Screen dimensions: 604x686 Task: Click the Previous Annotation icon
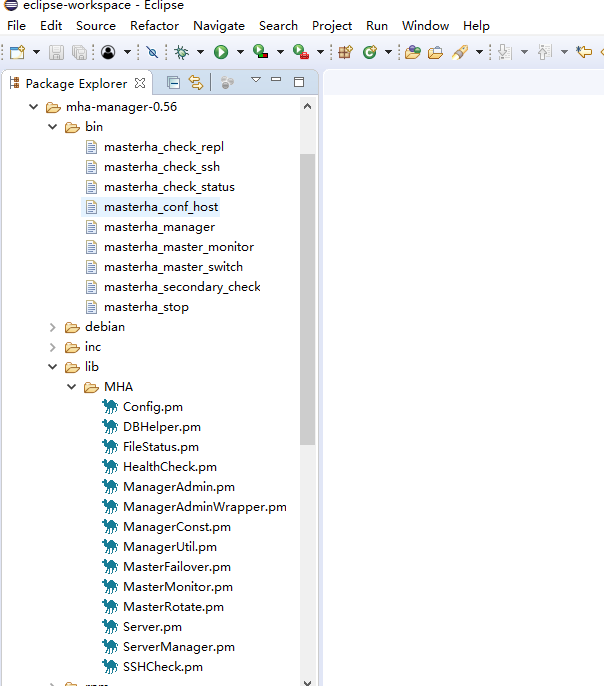(545, 52)
